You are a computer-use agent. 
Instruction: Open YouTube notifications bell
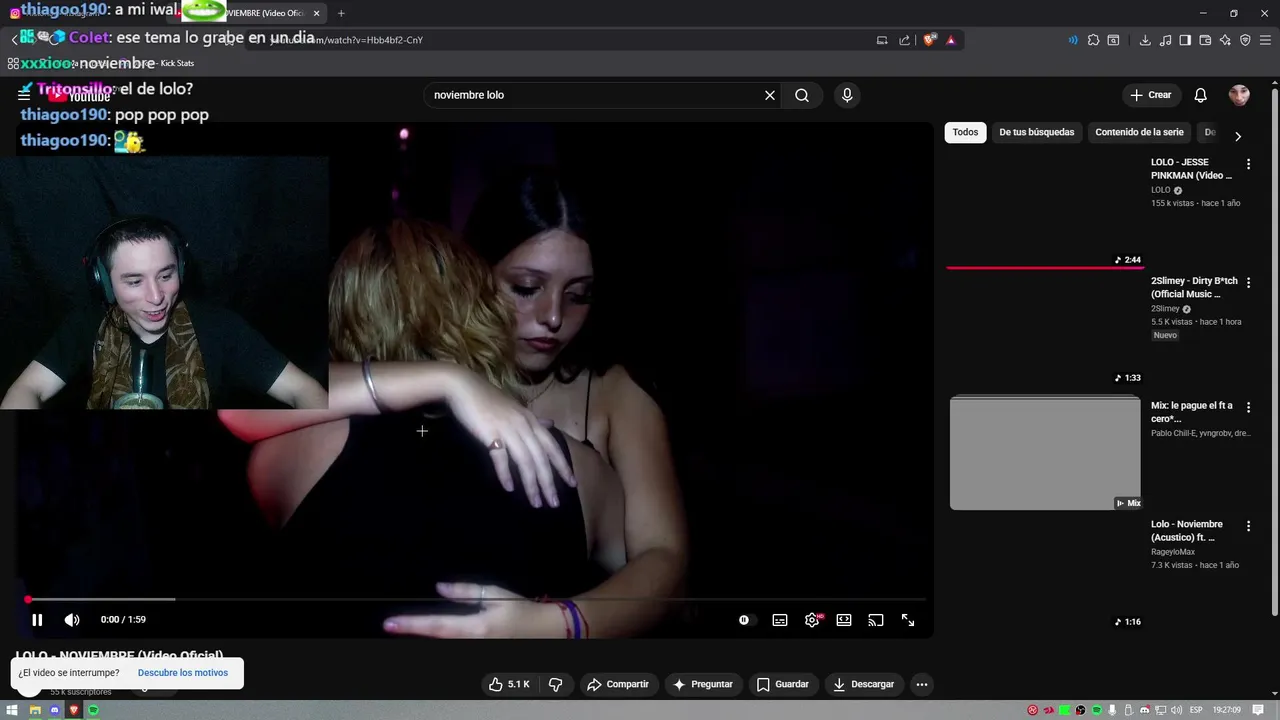(x=1201, y=95)
